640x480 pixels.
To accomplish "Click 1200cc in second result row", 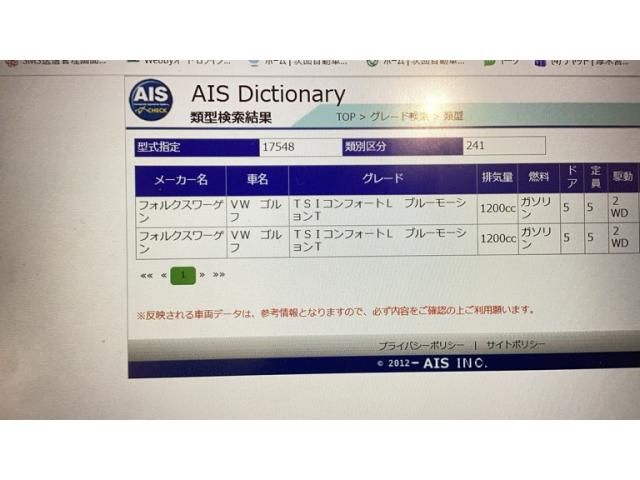I will (x=498, y=239).
